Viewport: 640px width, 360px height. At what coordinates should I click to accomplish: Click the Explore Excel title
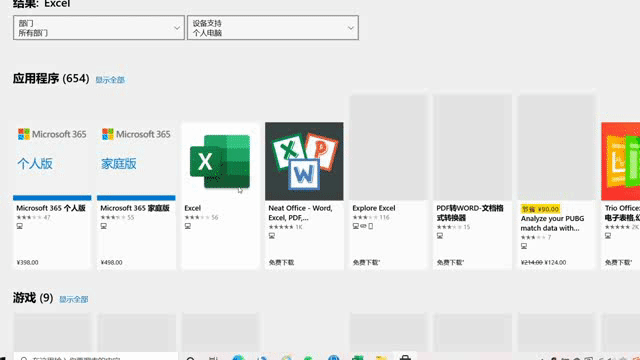374,208
